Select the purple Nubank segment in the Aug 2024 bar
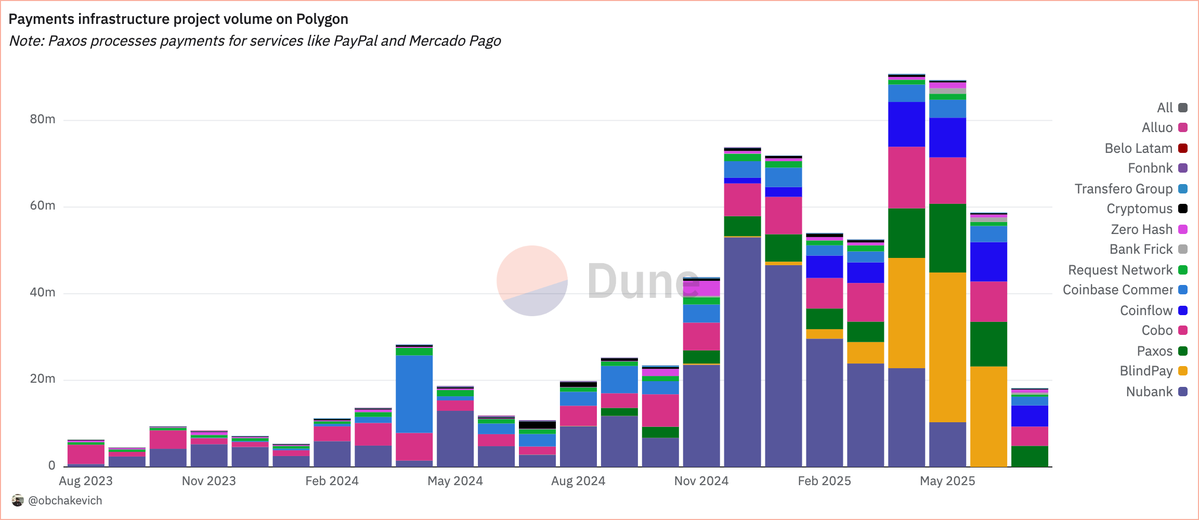Viewport: 1199px width, 520px height. pyautogui.click(x=579, y=447)
